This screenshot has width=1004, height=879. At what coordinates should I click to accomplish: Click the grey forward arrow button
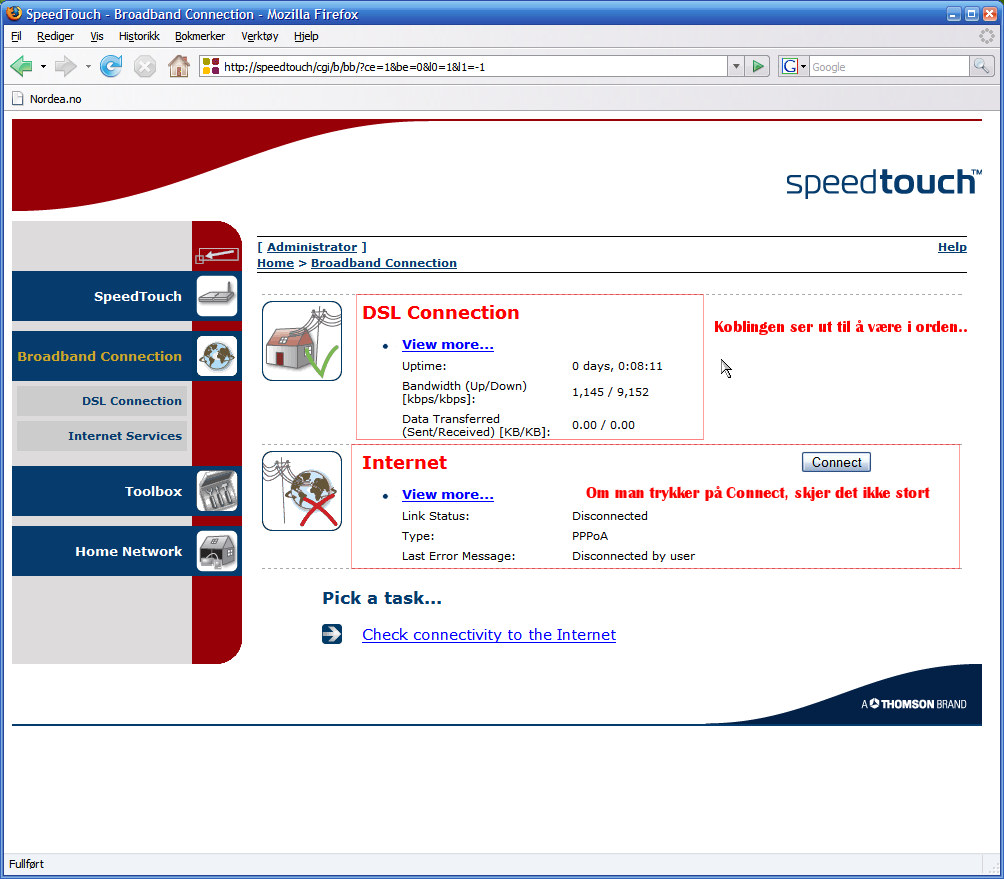coord(65,66)
